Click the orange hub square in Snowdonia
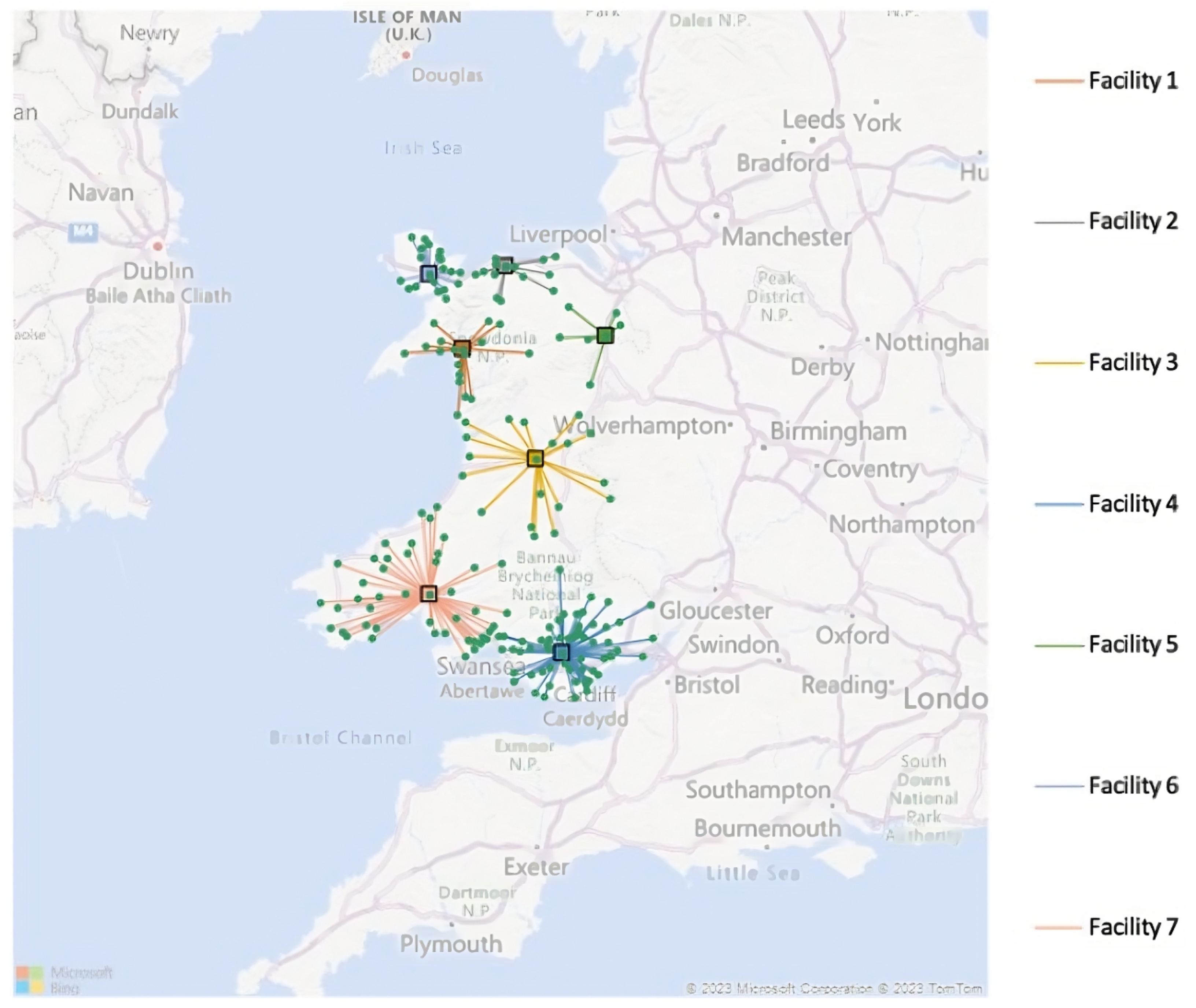Screen dimensions: 1196x1008 pyautogui.click(x=462, y=349)
